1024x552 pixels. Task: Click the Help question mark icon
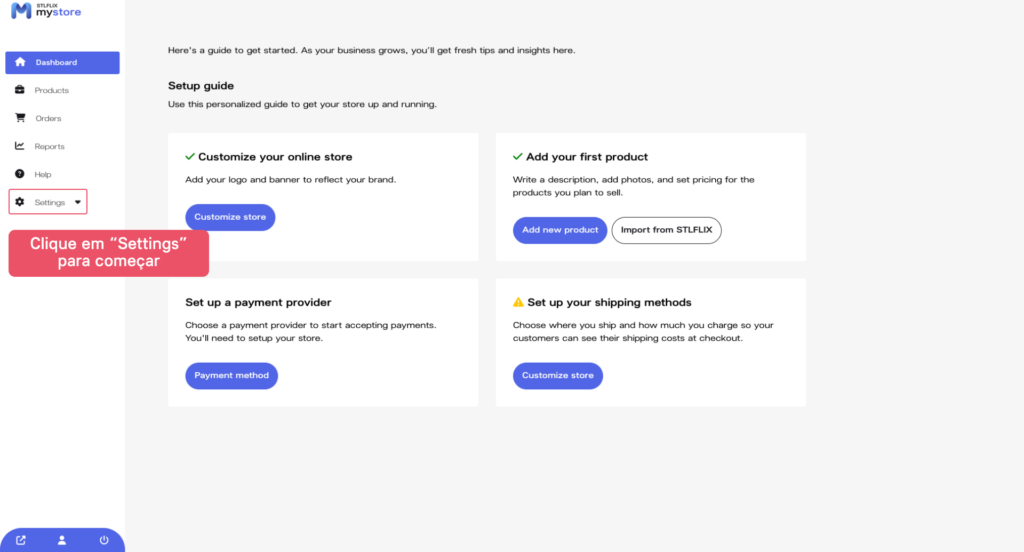pos(20,174)
